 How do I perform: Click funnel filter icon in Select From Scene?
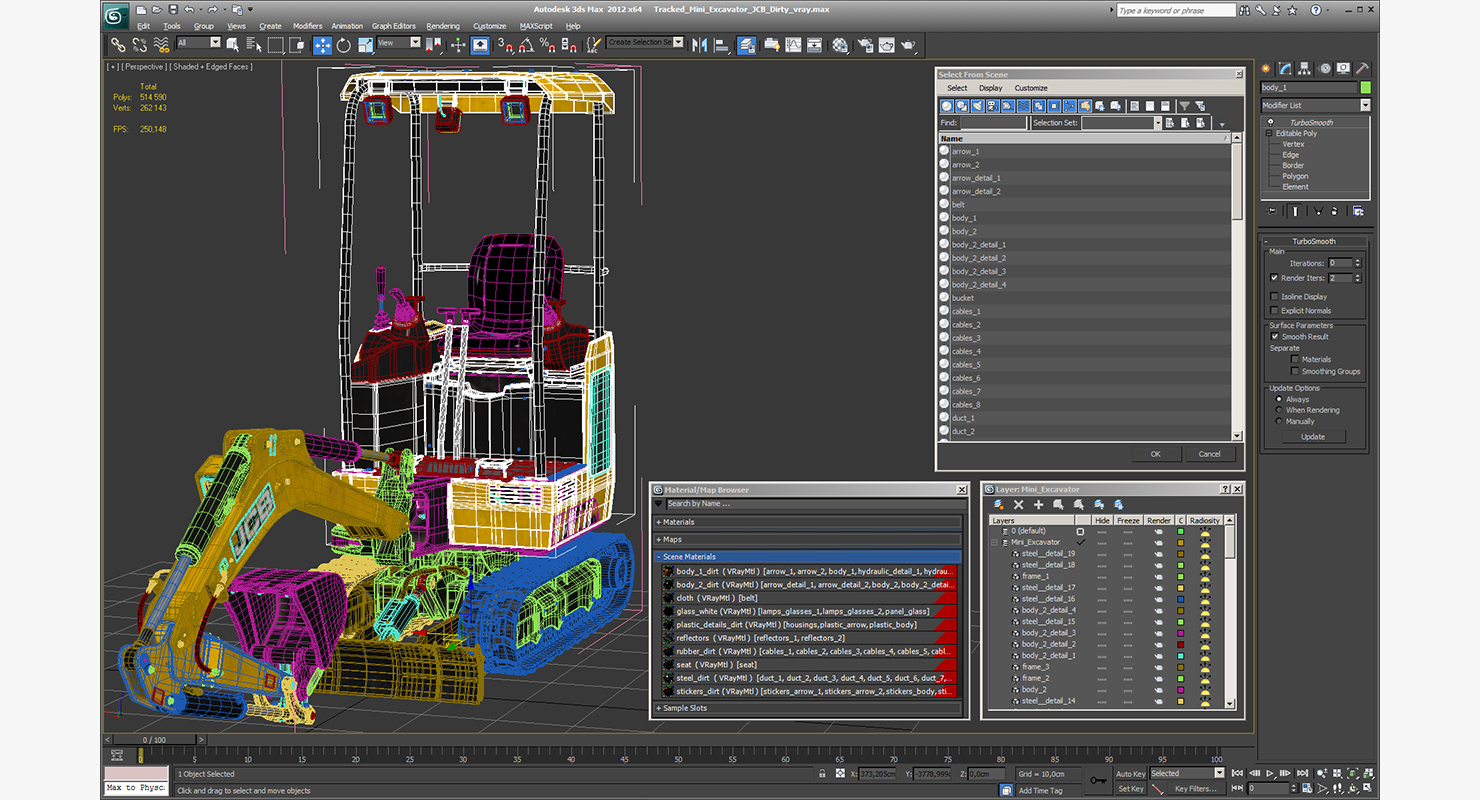click(1184, 105)
